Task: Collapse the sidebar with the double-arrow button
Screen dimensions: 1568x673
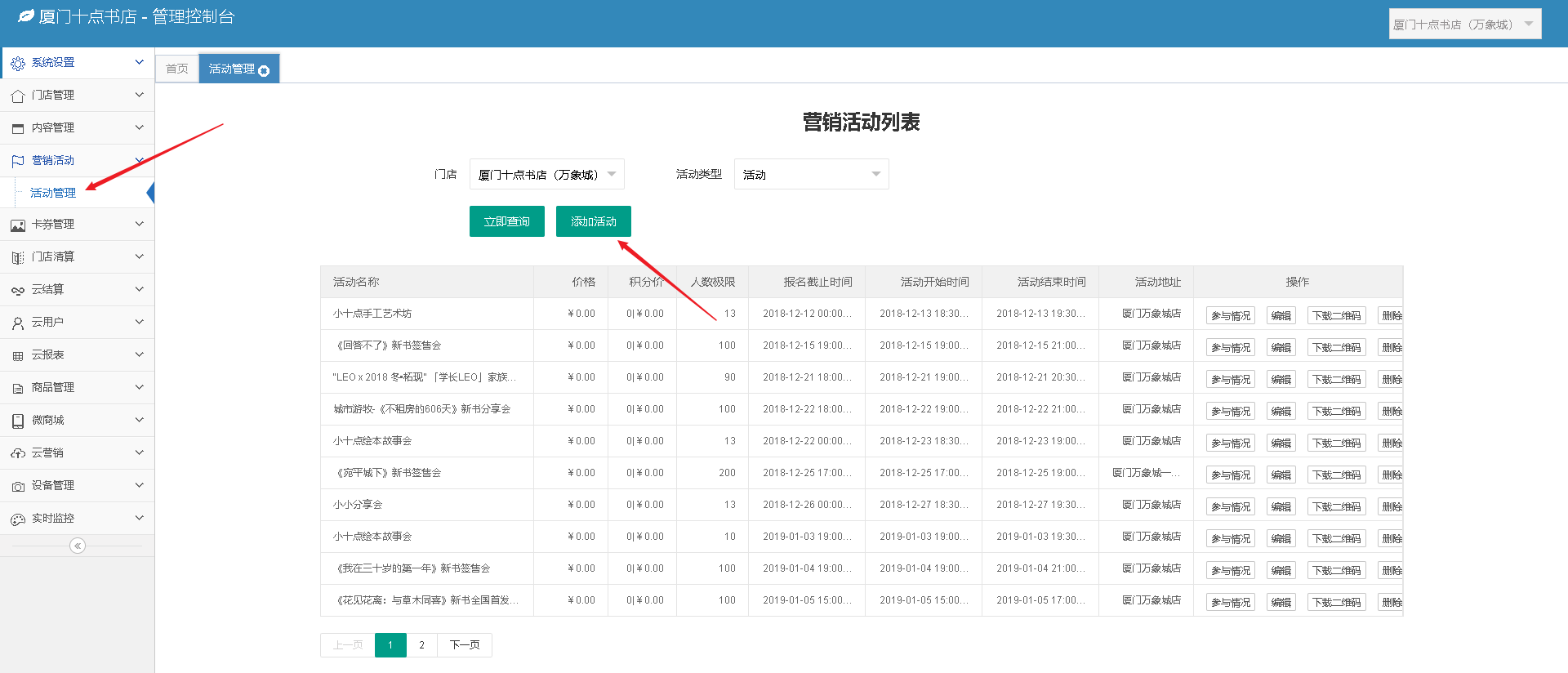Action: [78, 546]
